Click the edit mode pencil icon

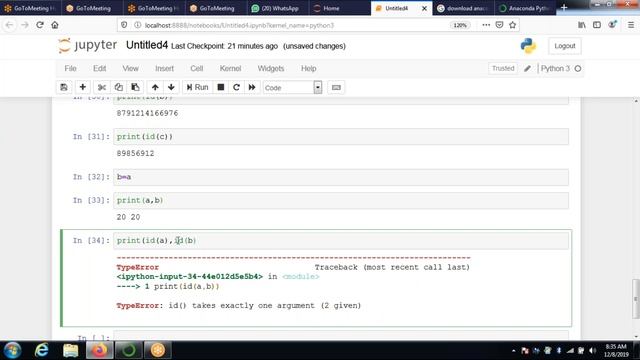click(x=527, y=69)
